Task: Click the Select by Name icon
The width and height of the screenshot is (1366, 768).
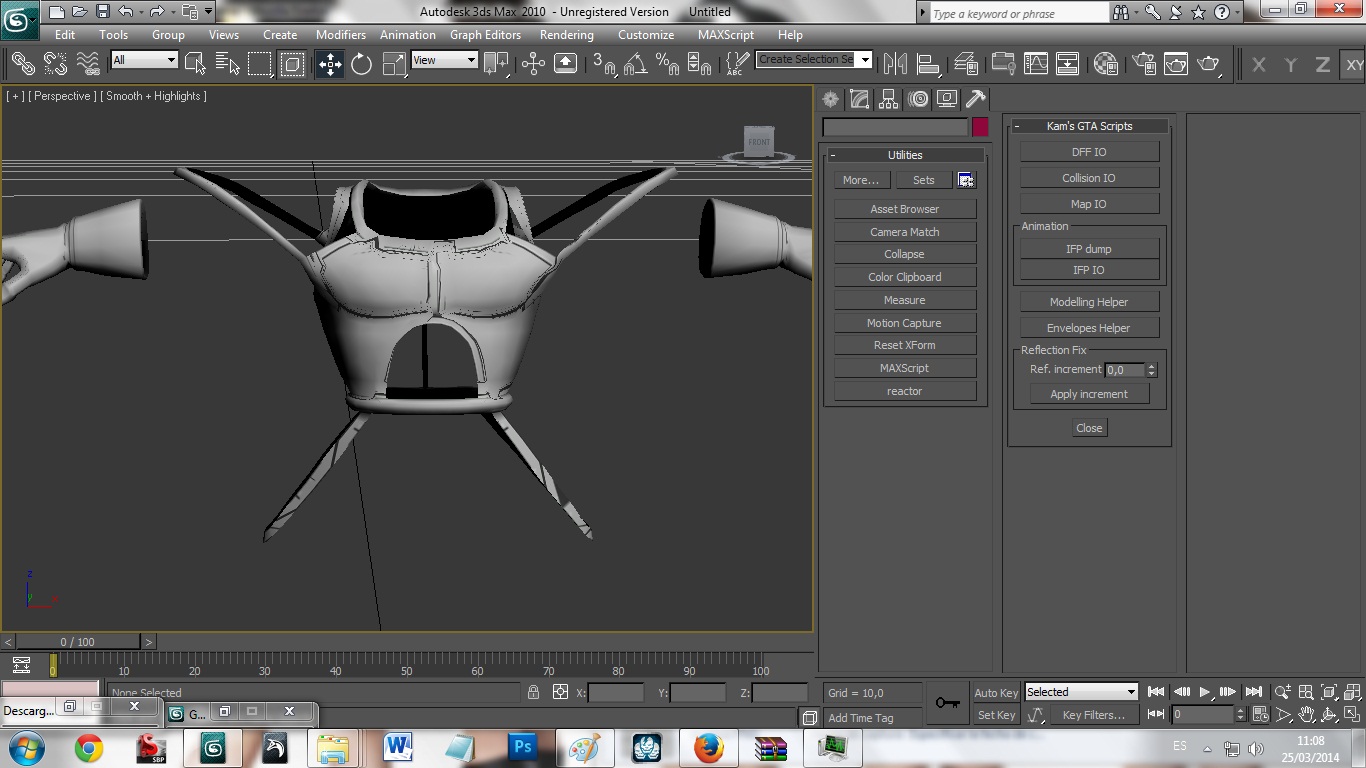Action: click(228, 64)
